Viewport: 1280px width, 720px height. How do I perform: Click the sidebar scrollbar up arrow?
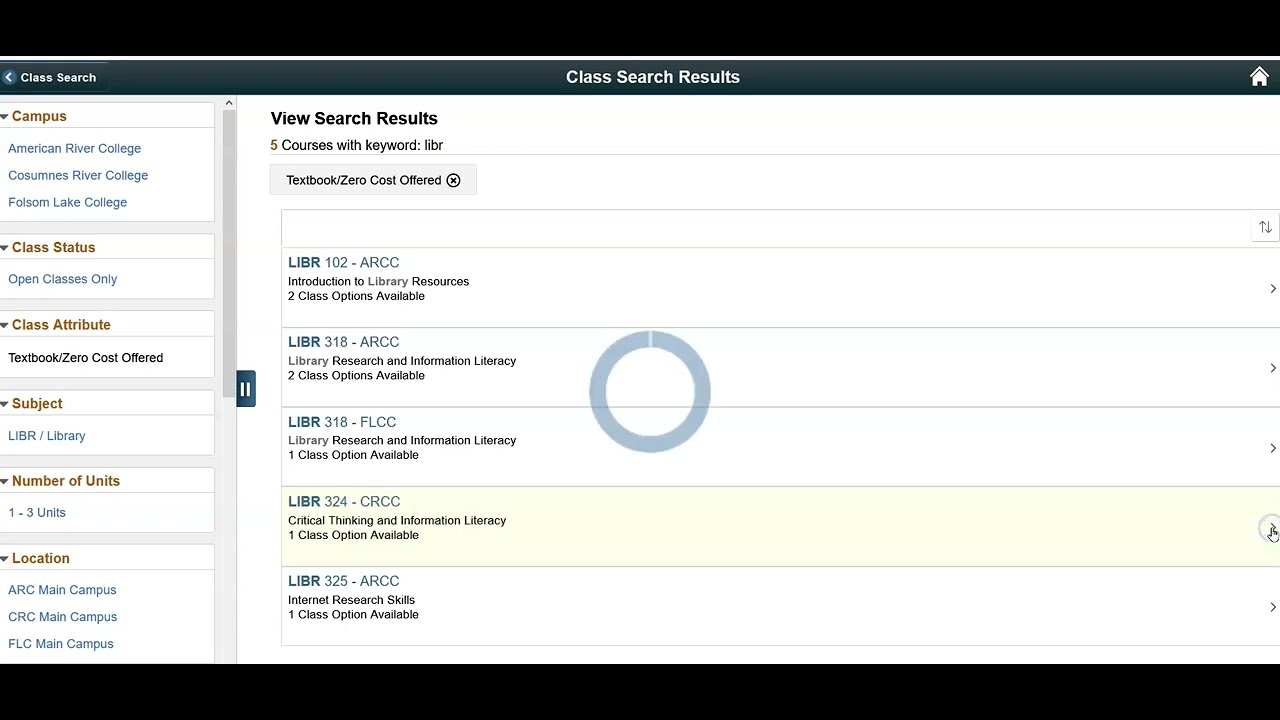point(229,103)
